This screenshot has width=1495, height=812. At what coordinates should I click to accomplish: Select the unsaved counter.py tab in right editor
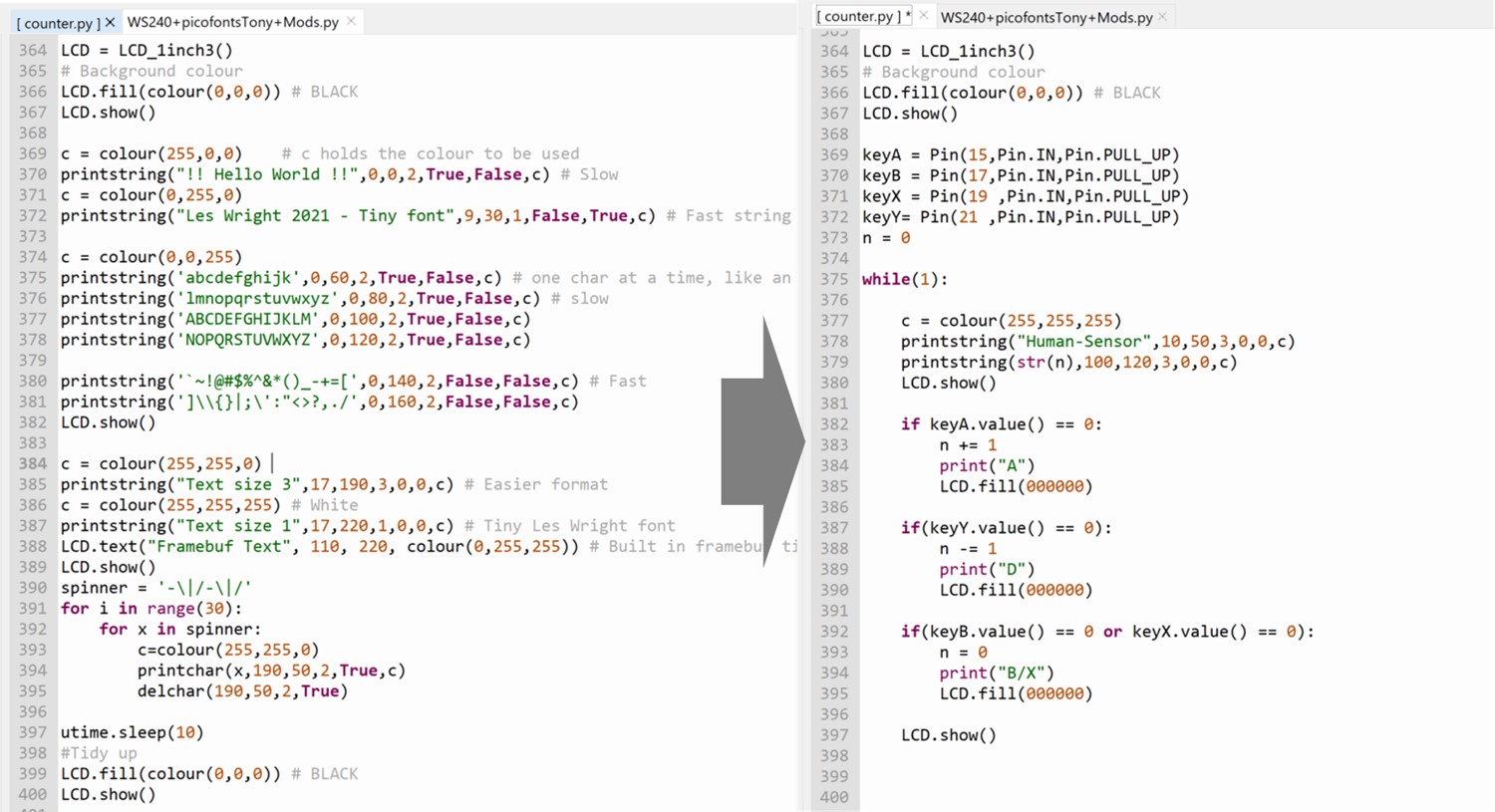860,17
